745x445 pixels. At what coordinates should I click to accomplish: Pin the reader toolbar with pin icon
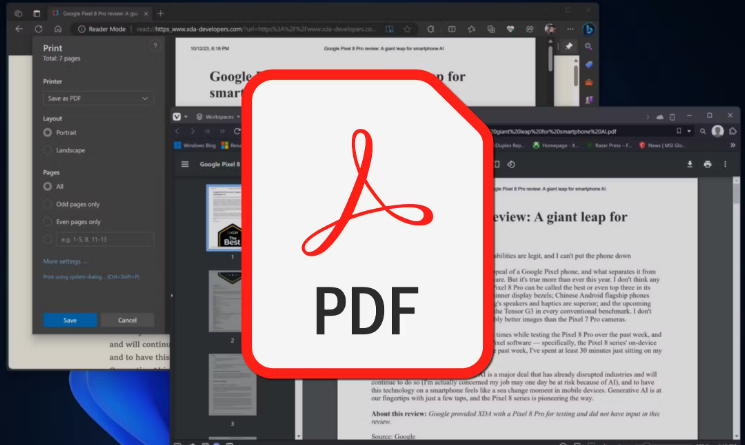click(x=569, y=46)
